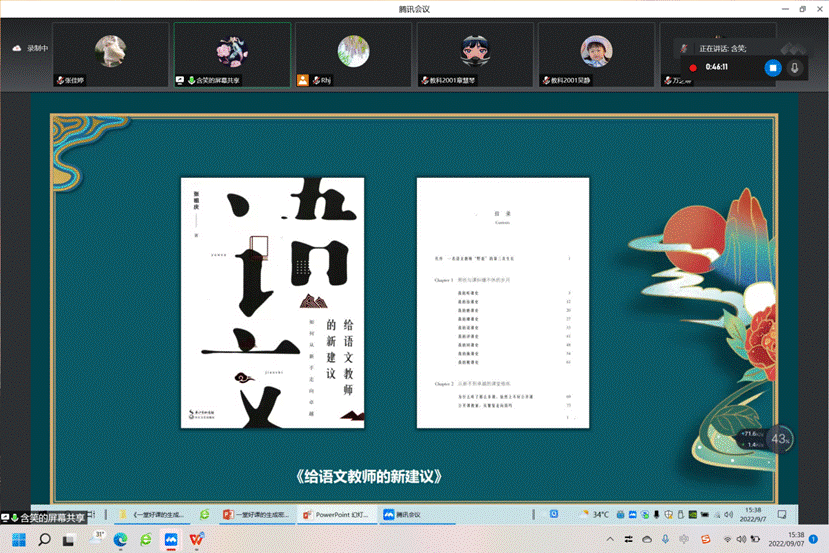Image resolution: width=829 pixels, height=553 pixels.
Task: Open Task View on the taskbar
Action: (69, 539)
